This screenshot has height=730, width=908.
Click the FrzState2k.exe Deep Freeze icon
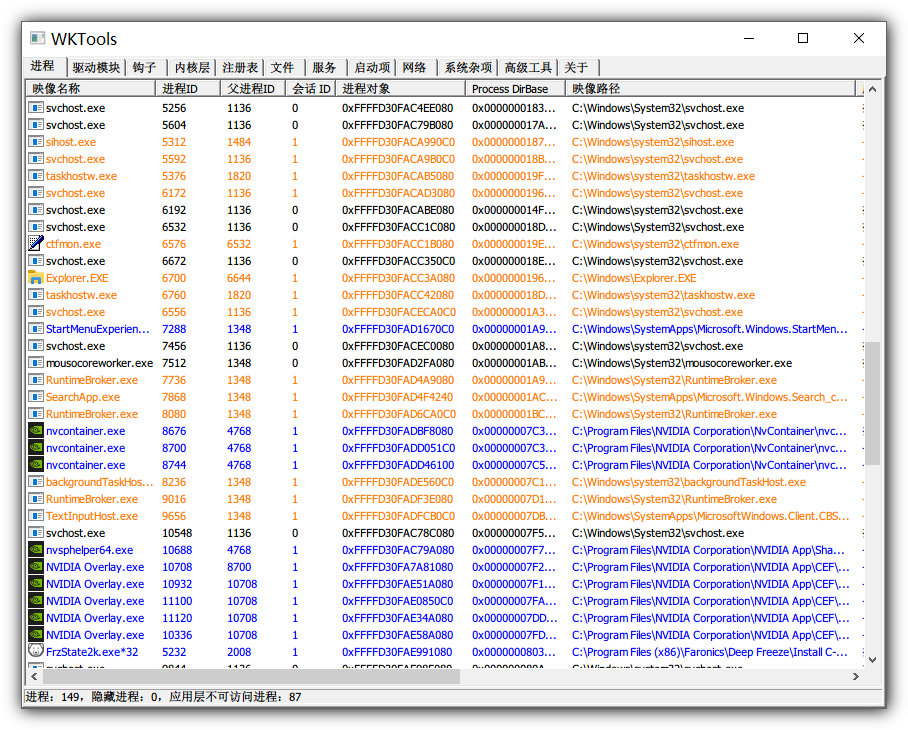(x=33, y=652)
